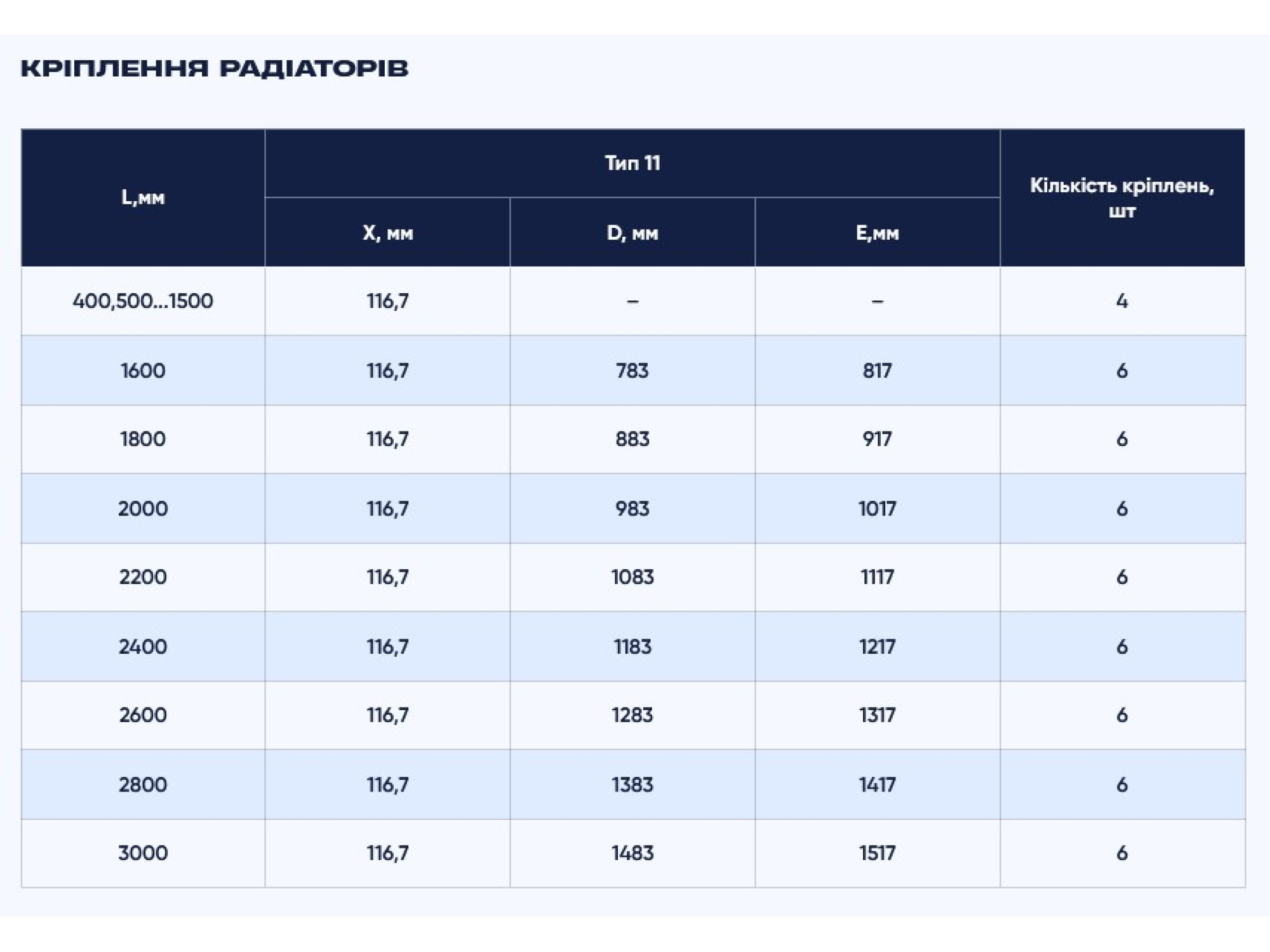Select the D value 1383
Image resolution: width=1270 pixels, height=952 pixels.
[632, 784]
